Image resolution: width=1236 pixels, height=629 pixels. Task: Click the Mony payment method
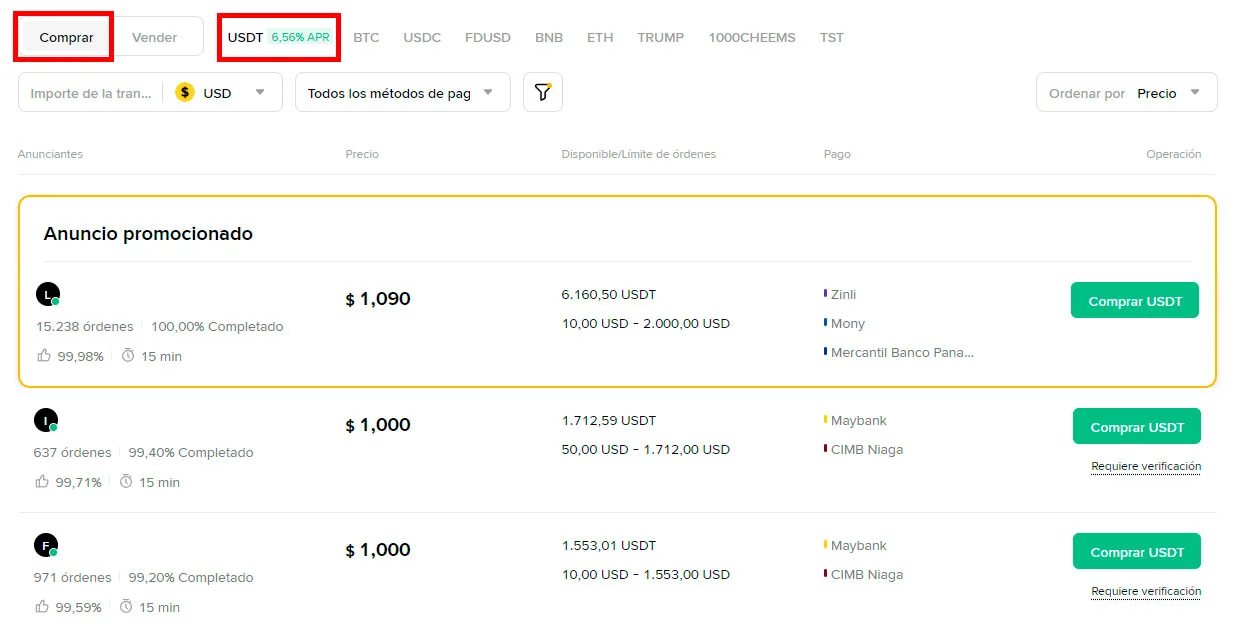(x=848, y=323)
